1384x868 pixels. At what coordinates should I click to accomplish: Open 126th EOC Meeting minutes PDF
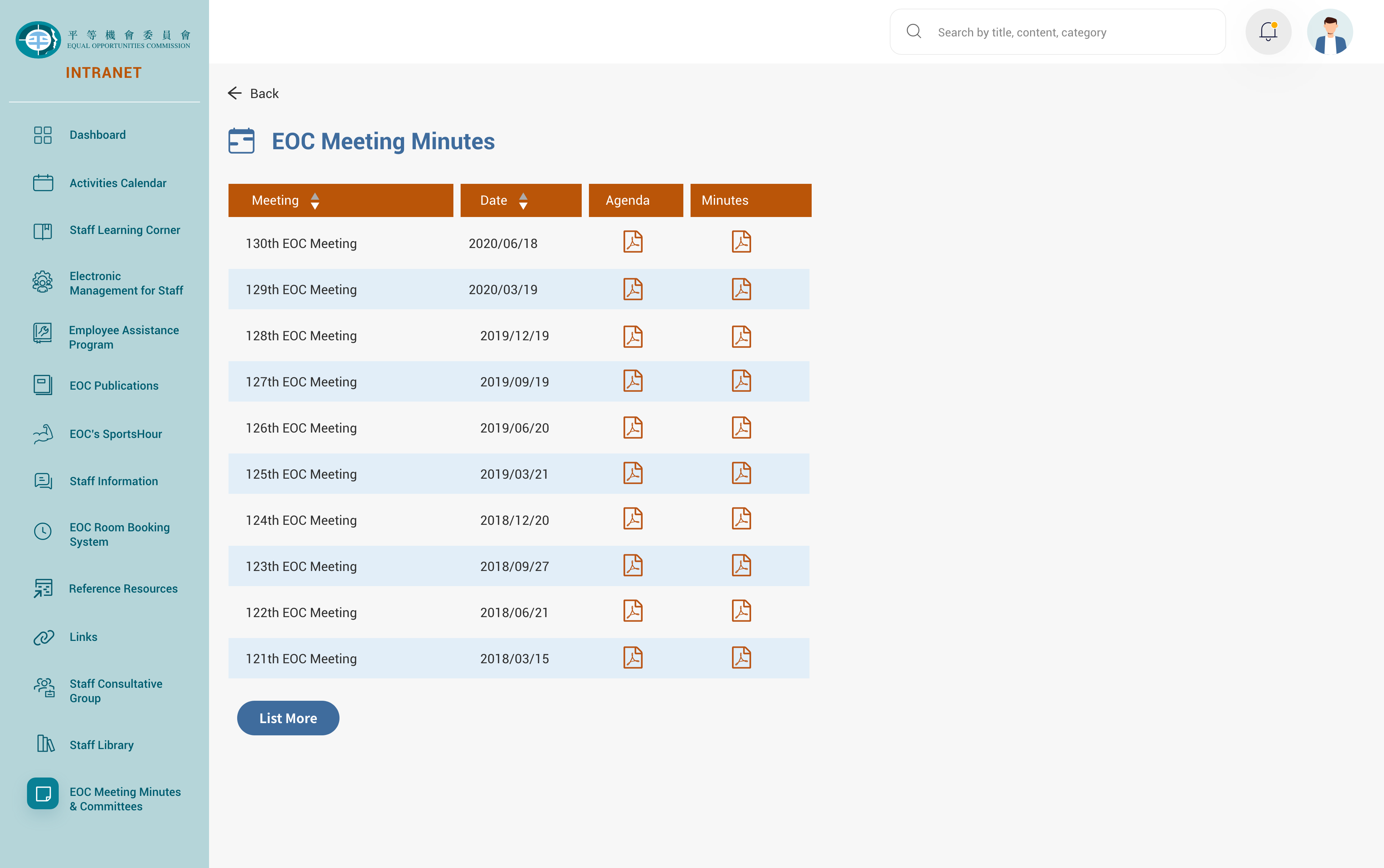(741, 428)
